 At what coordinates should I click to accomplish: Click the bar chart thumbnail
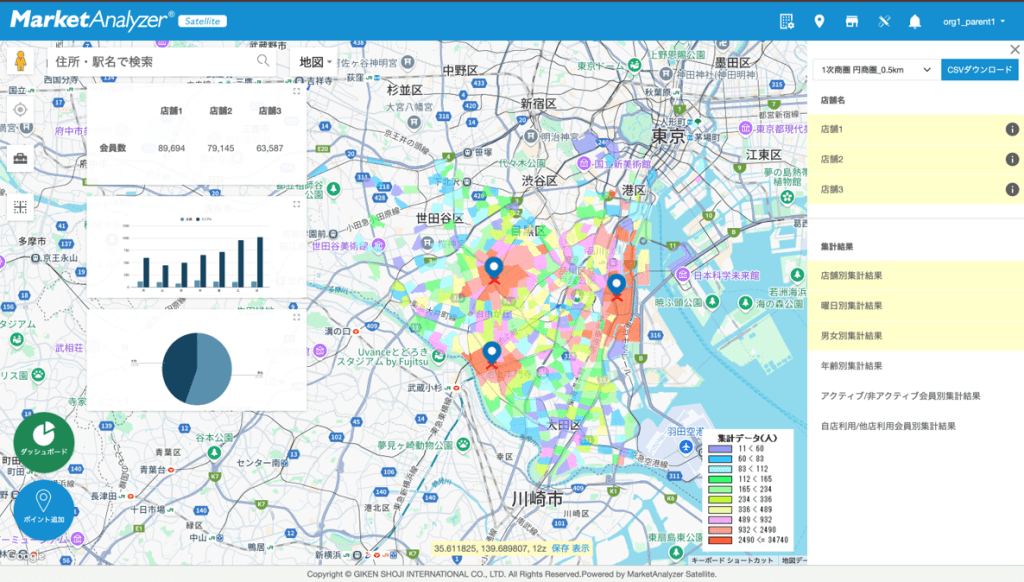(197, 253)
